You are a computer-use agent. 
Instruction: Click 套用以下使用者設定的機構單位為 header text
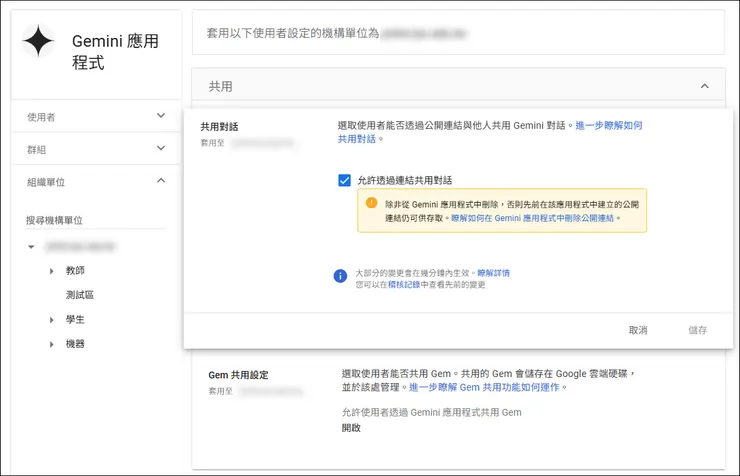pos(293,33)
